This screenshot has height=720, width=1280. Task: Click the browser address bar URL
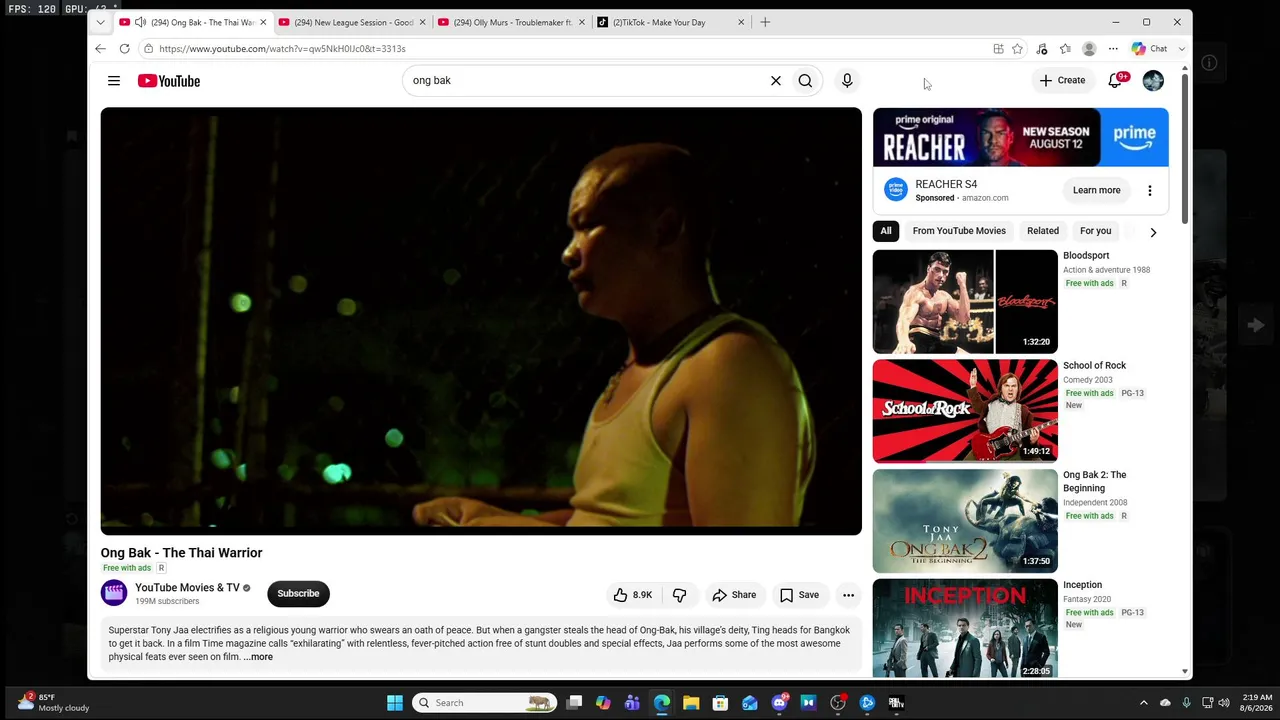tap(282, 49)
